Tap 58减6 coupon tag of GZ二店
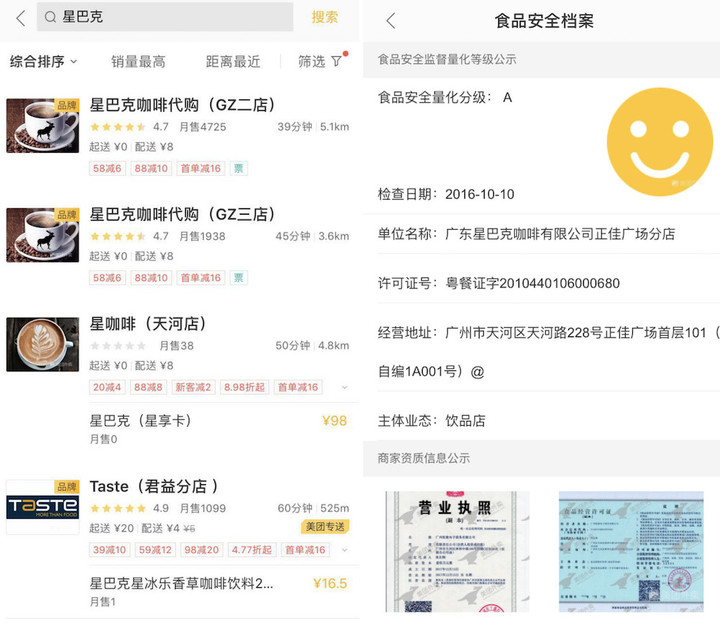Screen dimensions: 720x624 pyautogui.click(x=107, y=169)
